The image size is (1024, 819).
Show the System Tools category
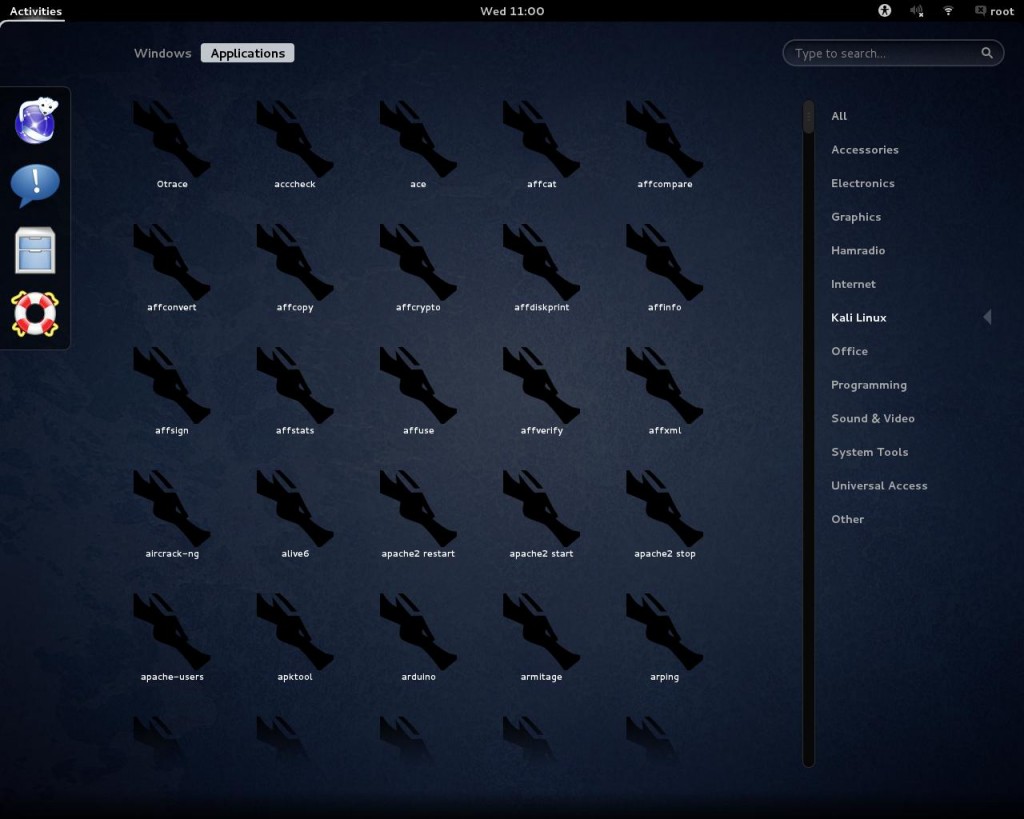[869, 452]
